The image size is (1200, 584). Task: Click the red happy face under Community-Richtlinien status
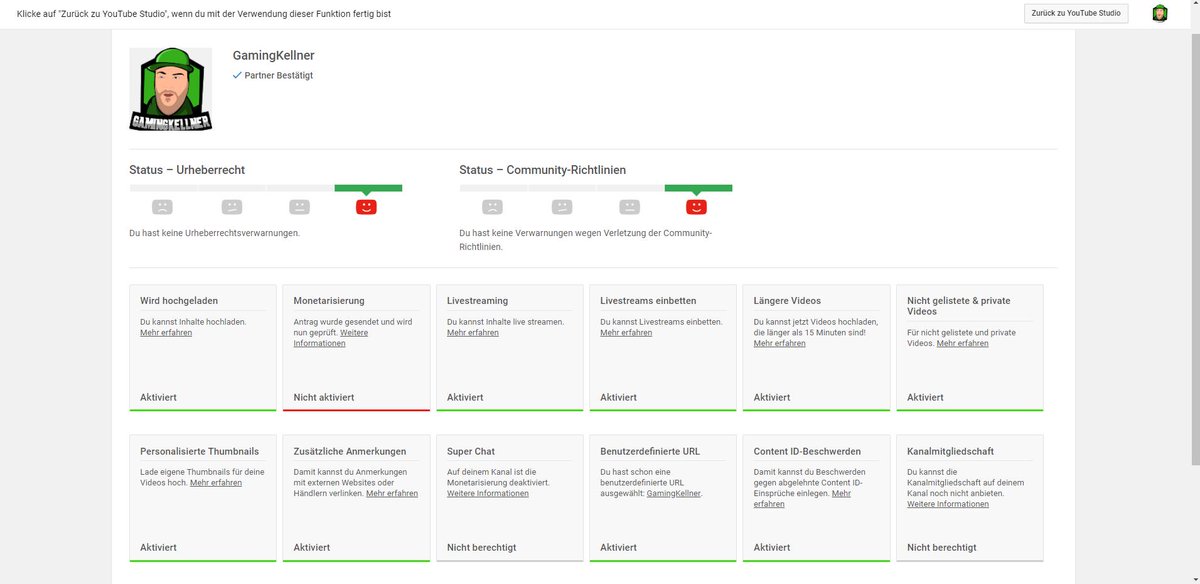(x=697, y=207)
